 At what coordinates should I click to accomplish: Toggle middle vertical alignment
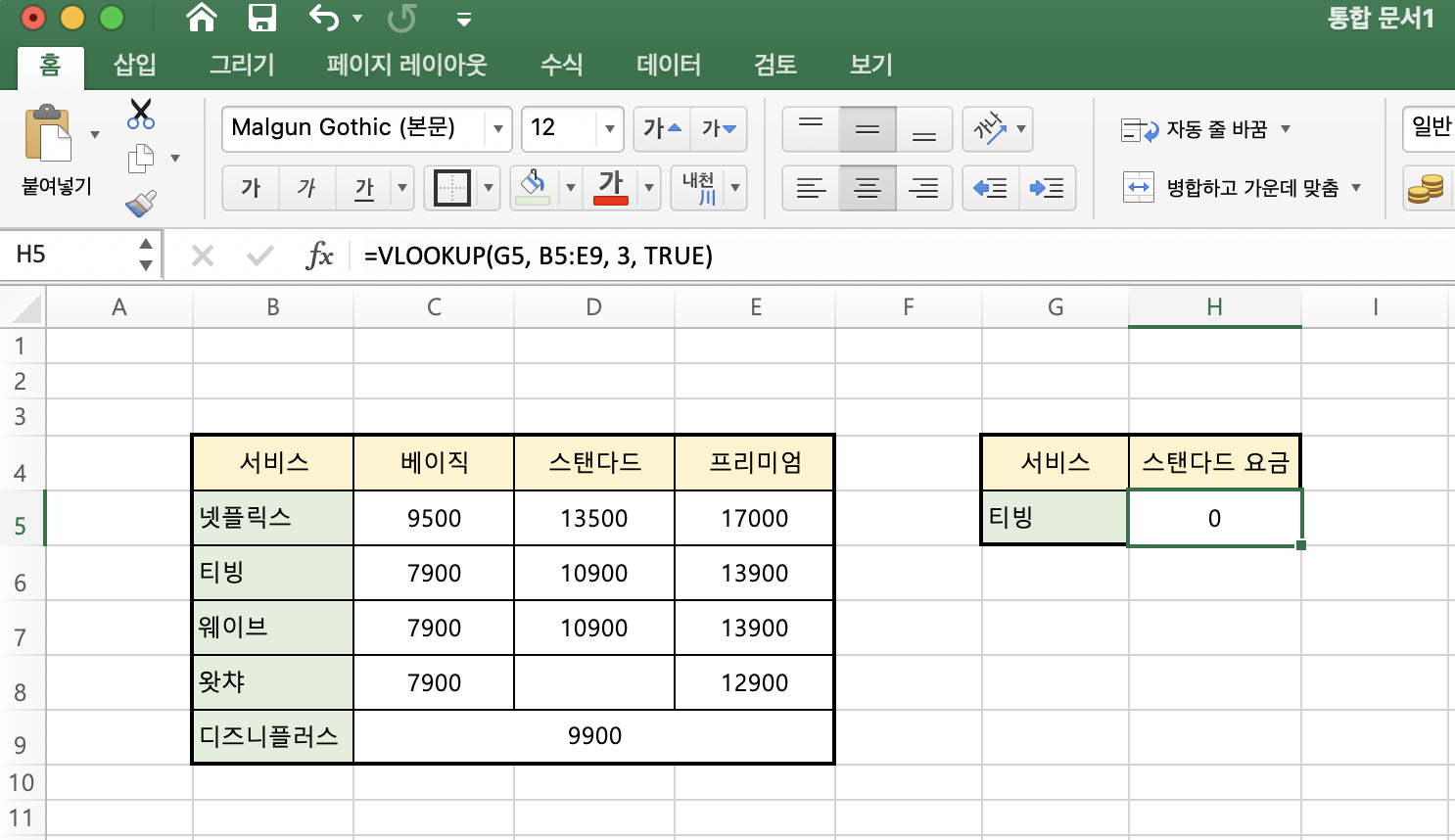pyautogui.click(x=868, y=128)
